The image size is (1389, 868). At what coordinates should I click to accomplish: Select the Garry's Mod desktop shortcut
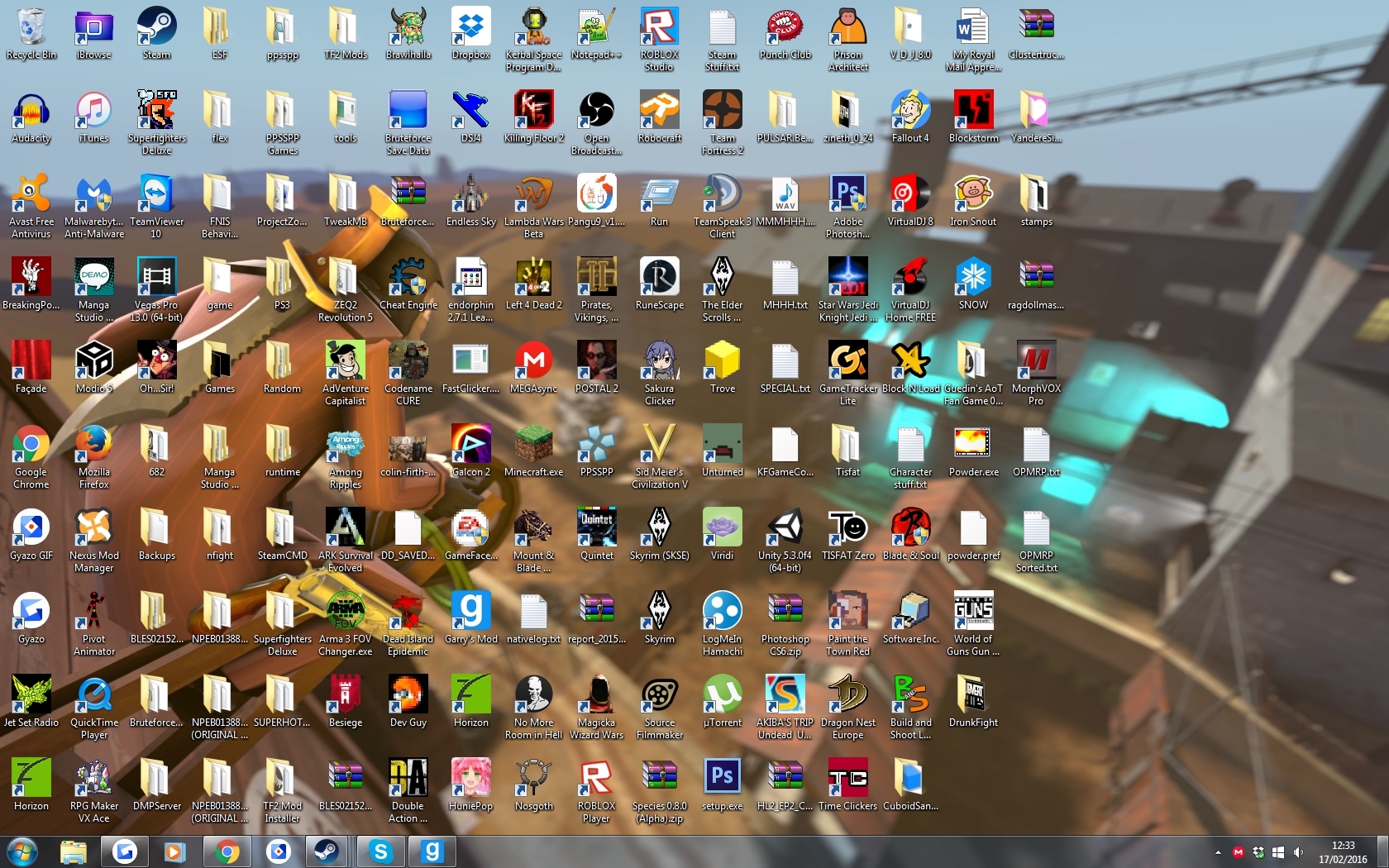(x=471, y=618)
